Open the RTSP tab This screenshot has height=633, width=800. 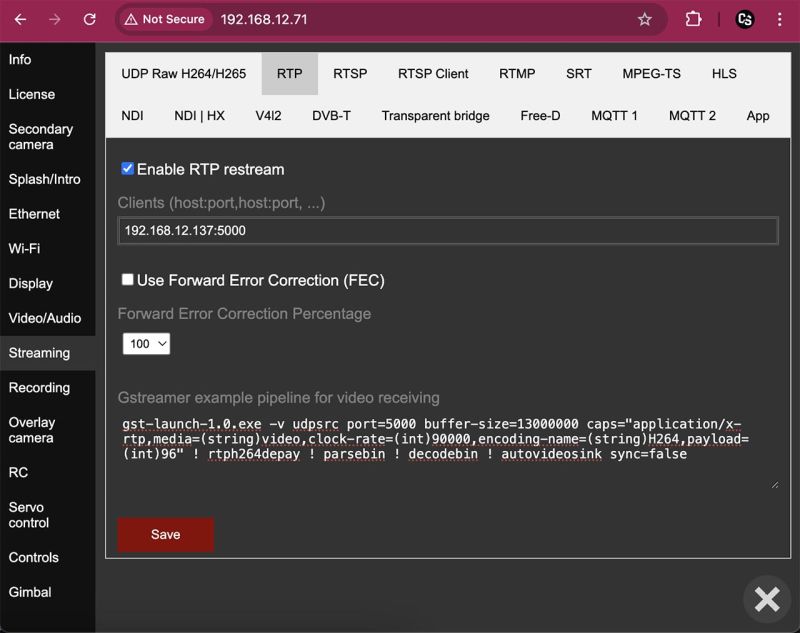click(350, 74)
